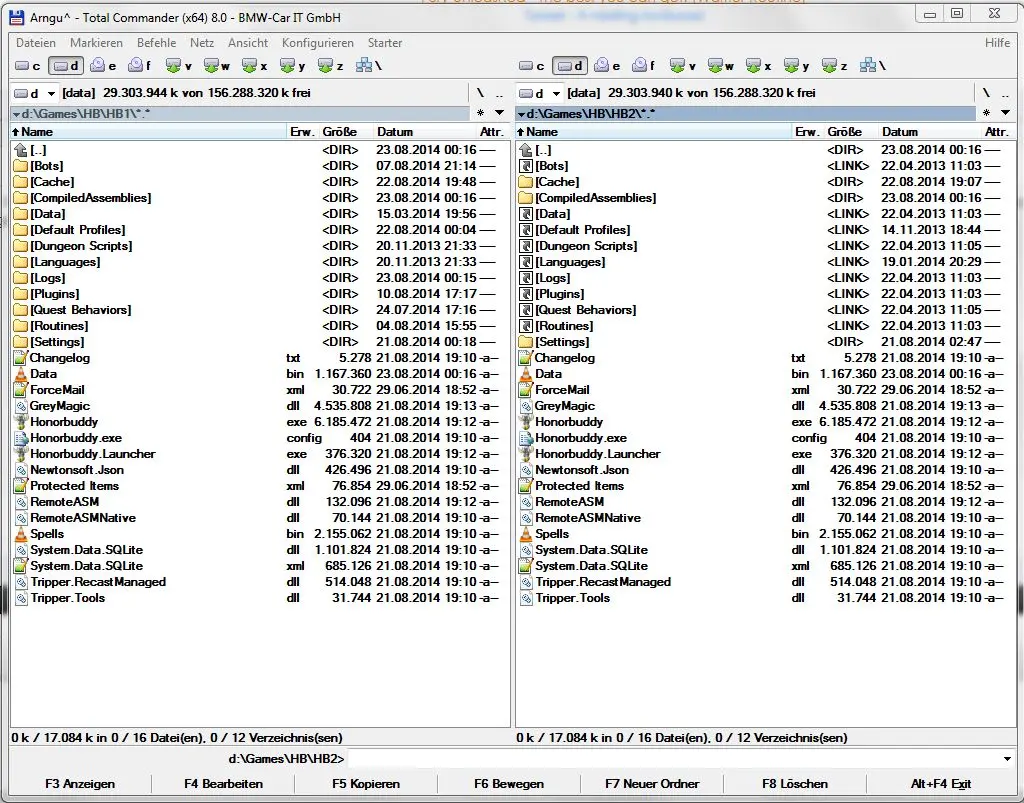Toggle active drive d button in left bar
This screenshot has width=1024, height=803.
[65, 66]
